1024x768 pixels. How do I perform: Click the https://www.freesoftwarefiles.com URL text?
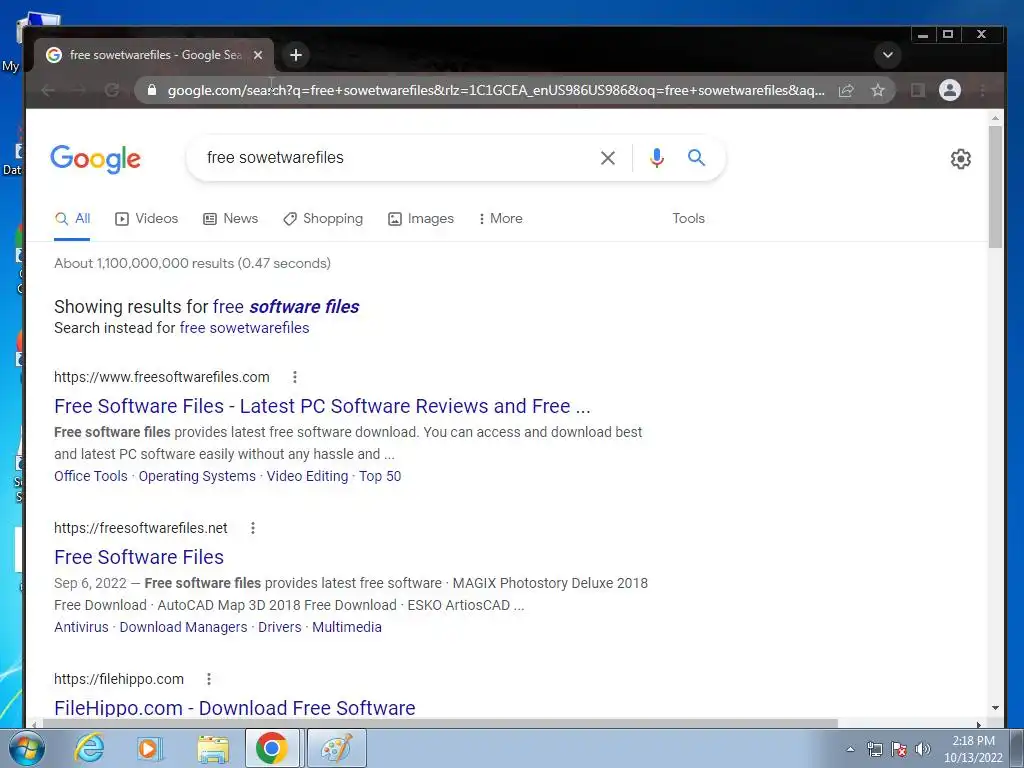(x=162, y=377)
